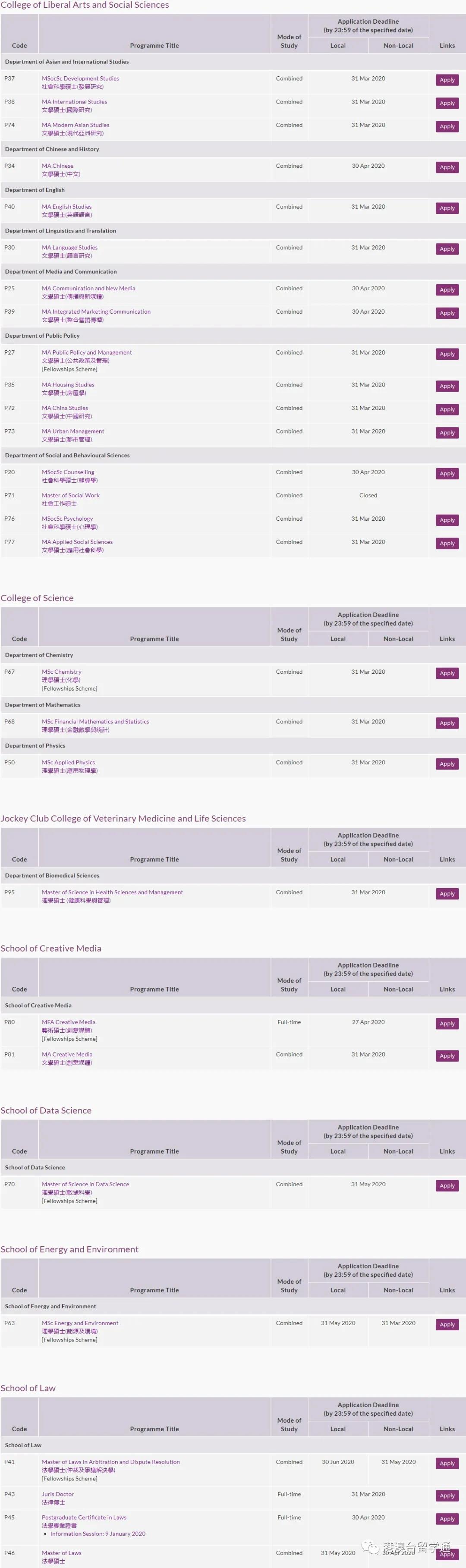Open Master of Social Work link
Image resolution: width=466 pixels, height=1568 pixels.
(x=70, y=496)
